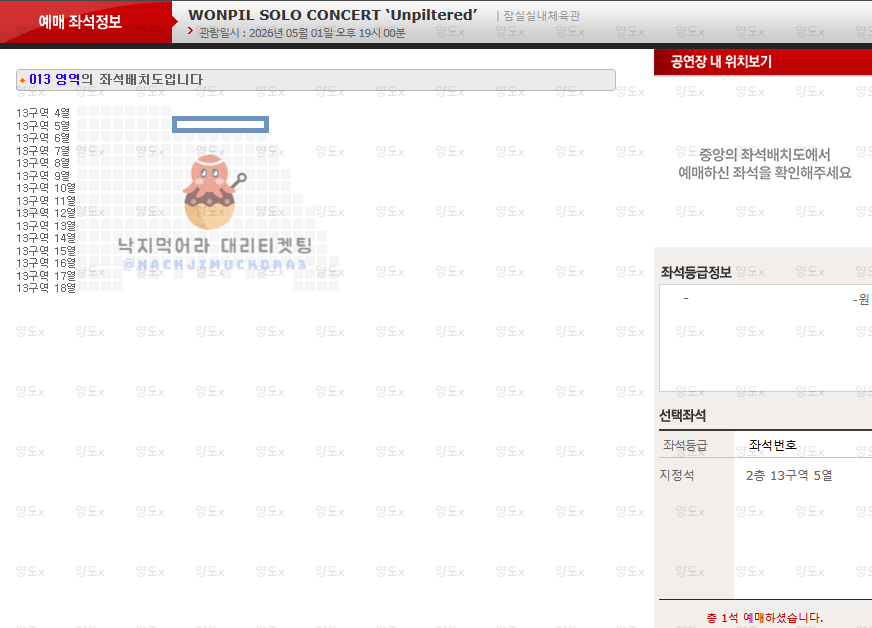Click row label 13구역 15열
Viewport: 872px width, 628px height.
[x=46, y=251]
